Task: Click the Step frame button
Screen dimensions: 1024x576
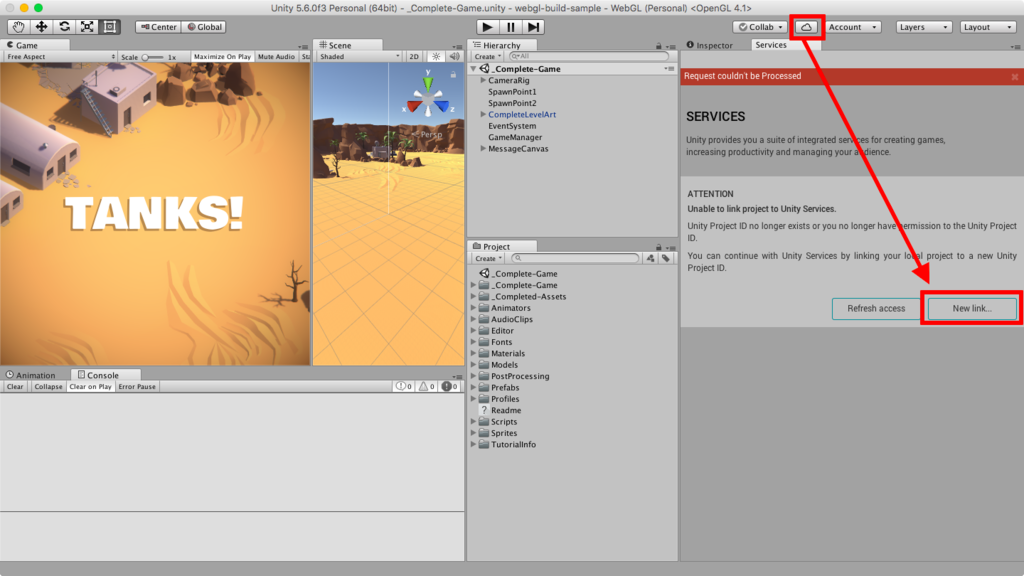Action: pos(534,27)
